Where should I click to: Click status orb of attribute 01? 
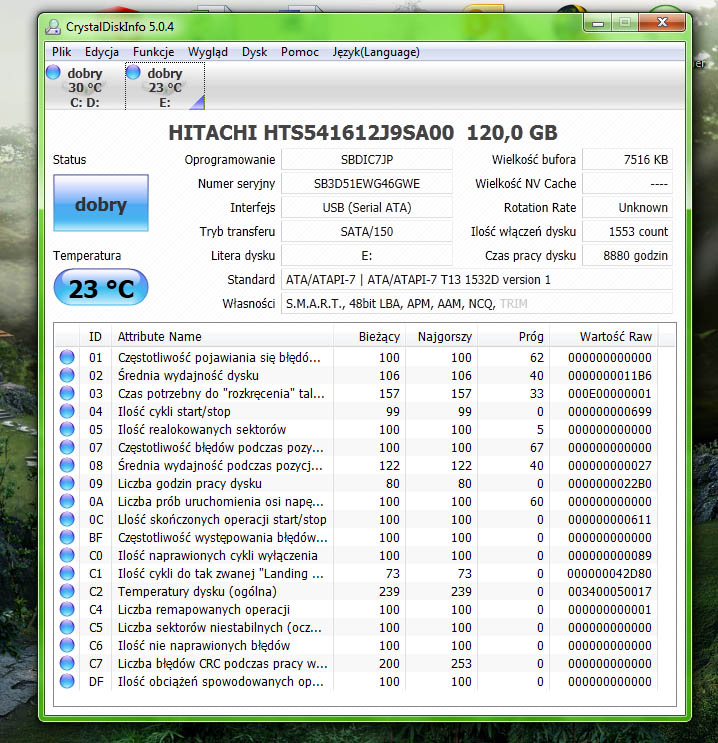[x=67, y=357]
